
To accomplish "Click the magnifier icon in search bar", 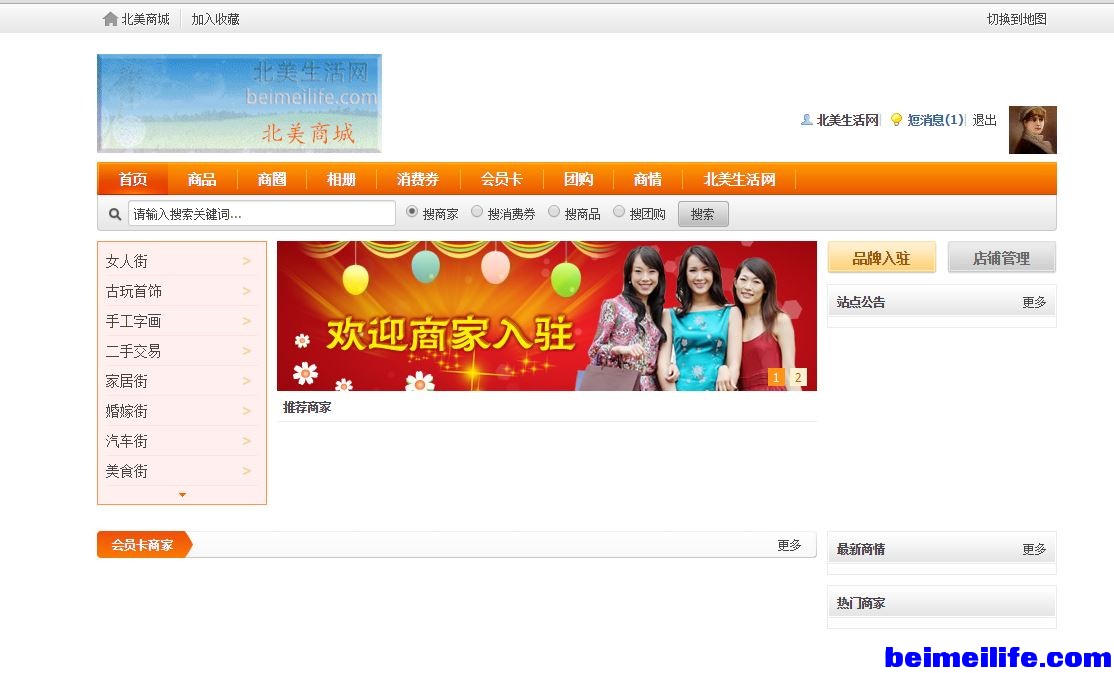I will (x=115, y=214).
